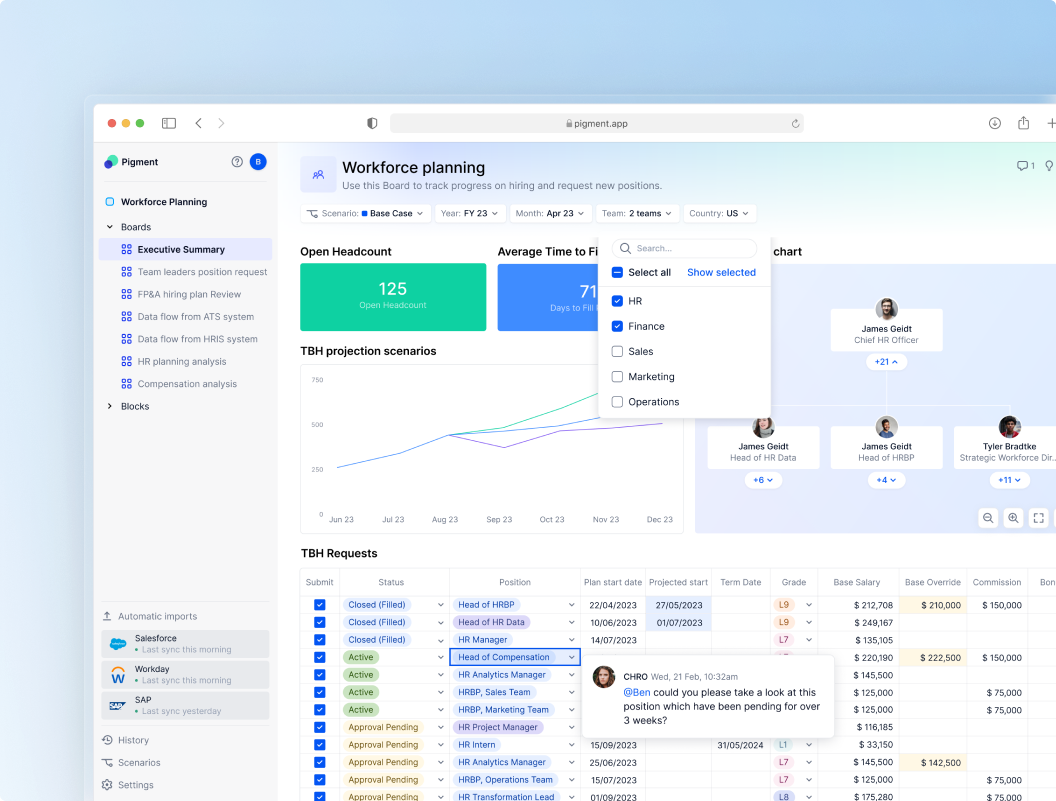1056x801 pixels.
Task: Toggle Submit checkbox for Head of HRBP row
Action: (x=319, y=605)
